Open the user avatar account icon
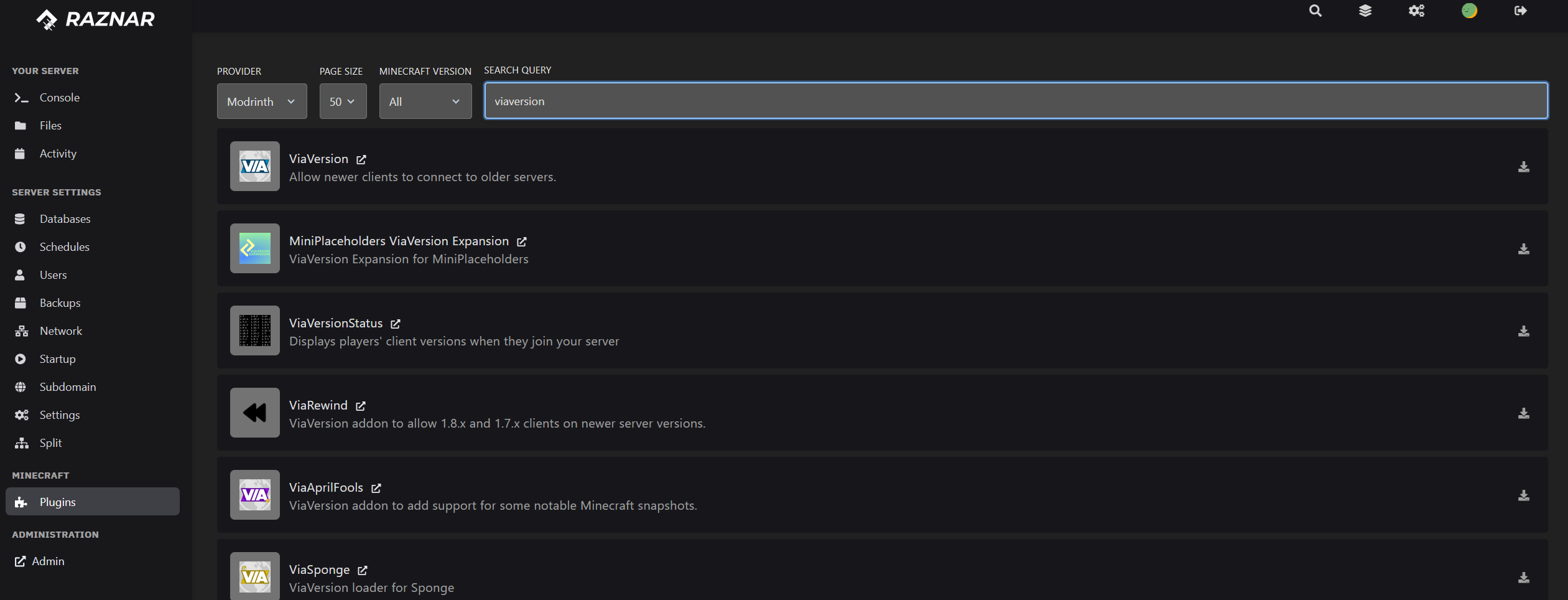The image size is (1568, 600). (x=1469, y=11)
